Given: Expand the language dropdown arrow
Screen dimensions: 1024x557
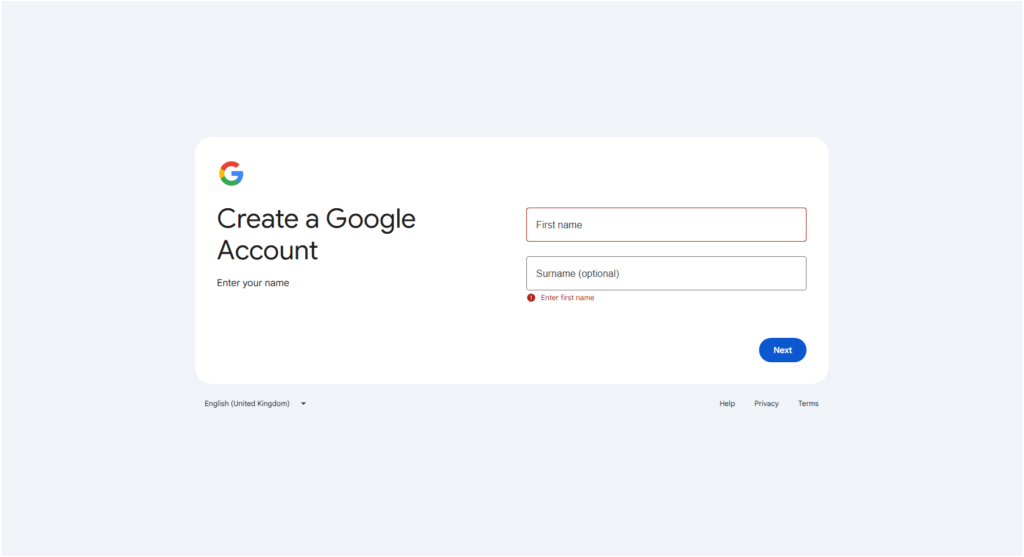Looking at the screenshot, I should pyautogui.click(x=303, y=404).
